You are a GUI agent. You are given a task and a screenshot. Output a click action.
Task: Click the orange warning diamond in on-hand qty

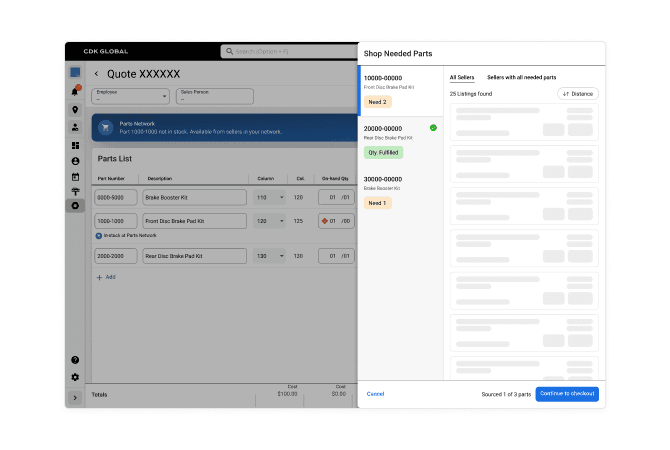point(325,221)
